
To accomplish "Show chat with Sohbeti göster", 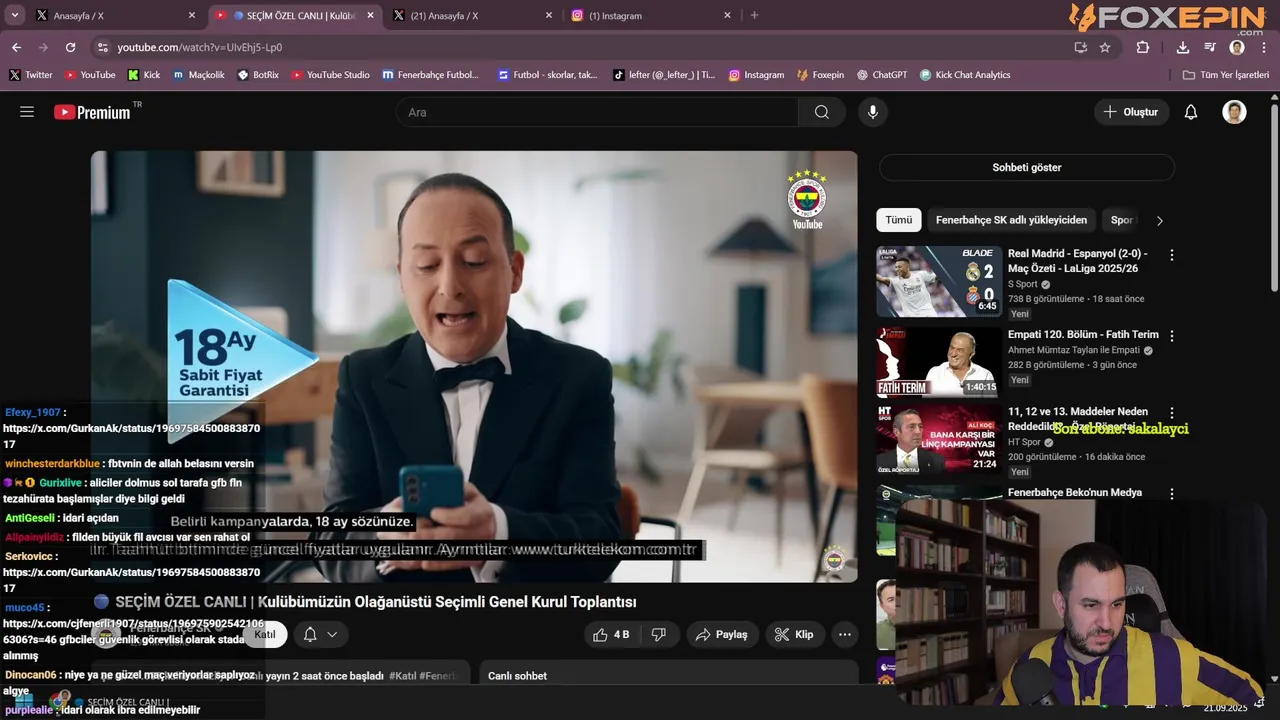I will point(1027,167).
